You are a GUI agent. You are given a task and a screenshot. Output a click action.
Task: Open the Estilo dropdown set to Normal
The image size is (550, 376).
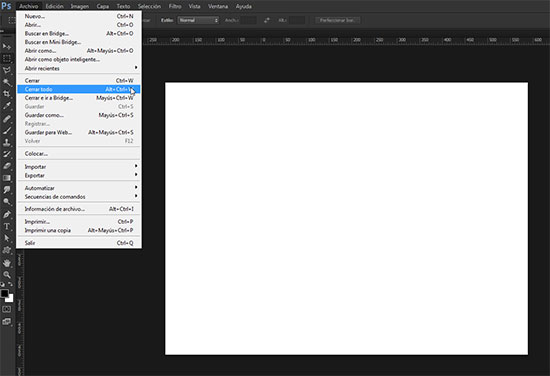coord(198,20)
